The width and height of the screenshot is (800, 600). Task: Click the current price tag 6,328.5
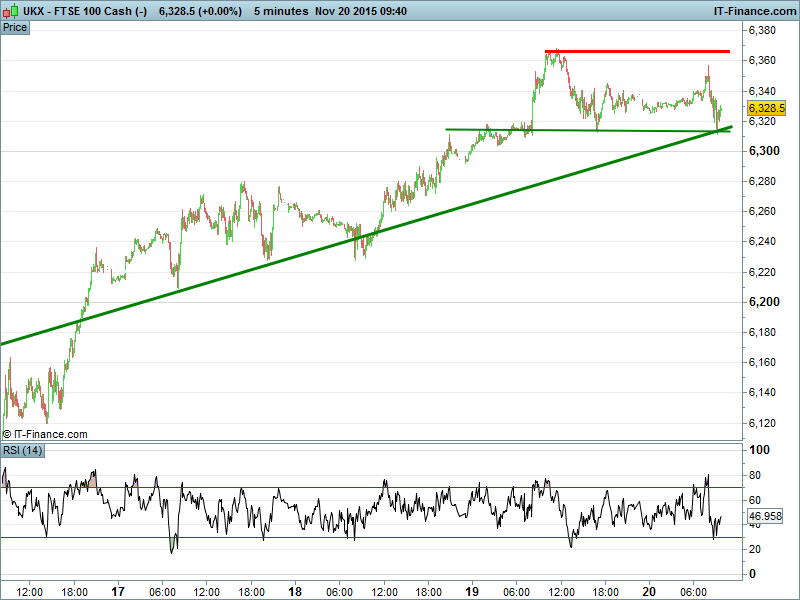pyautogui.click(x=767, y=108)
